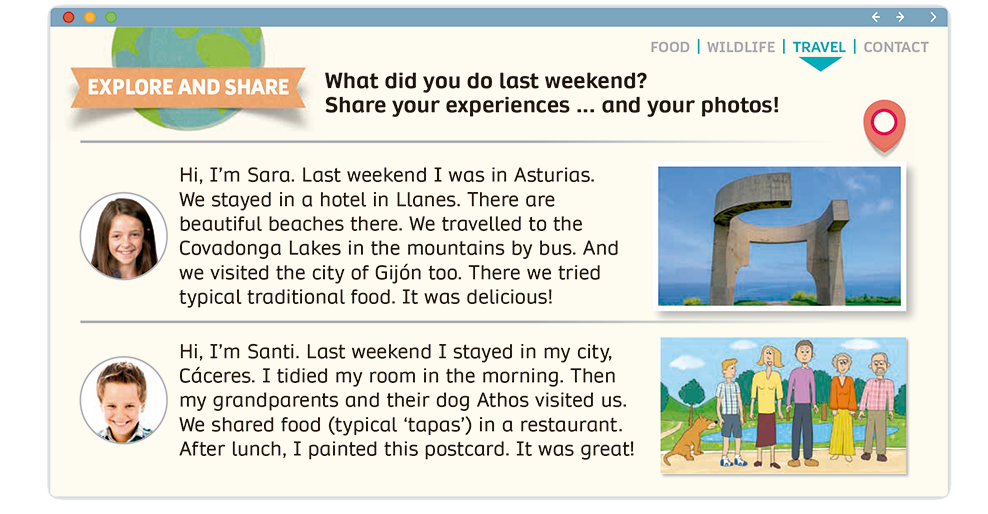
Task: Click Santi's profile photo
Action: (124, 400)
